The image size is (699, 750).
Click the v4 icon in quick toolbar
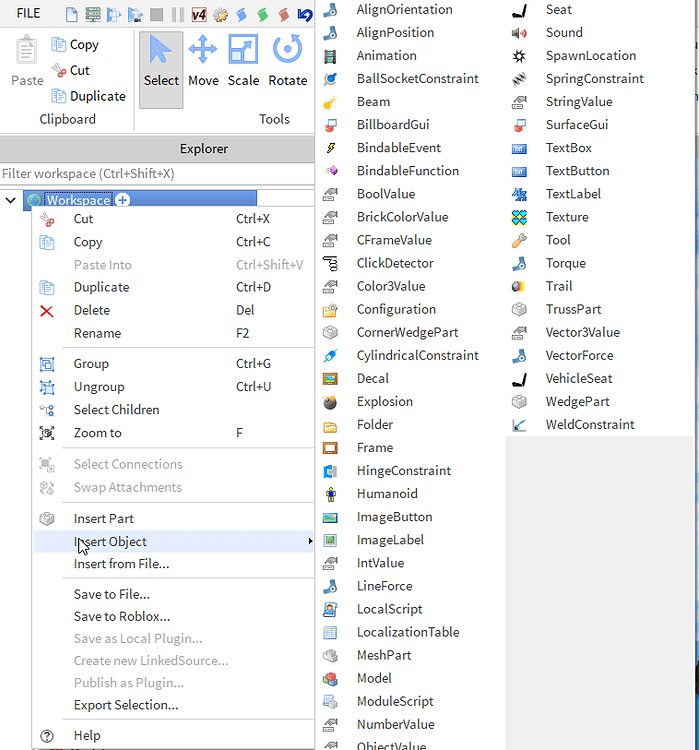pyautogui.click(x=199, y=15)
